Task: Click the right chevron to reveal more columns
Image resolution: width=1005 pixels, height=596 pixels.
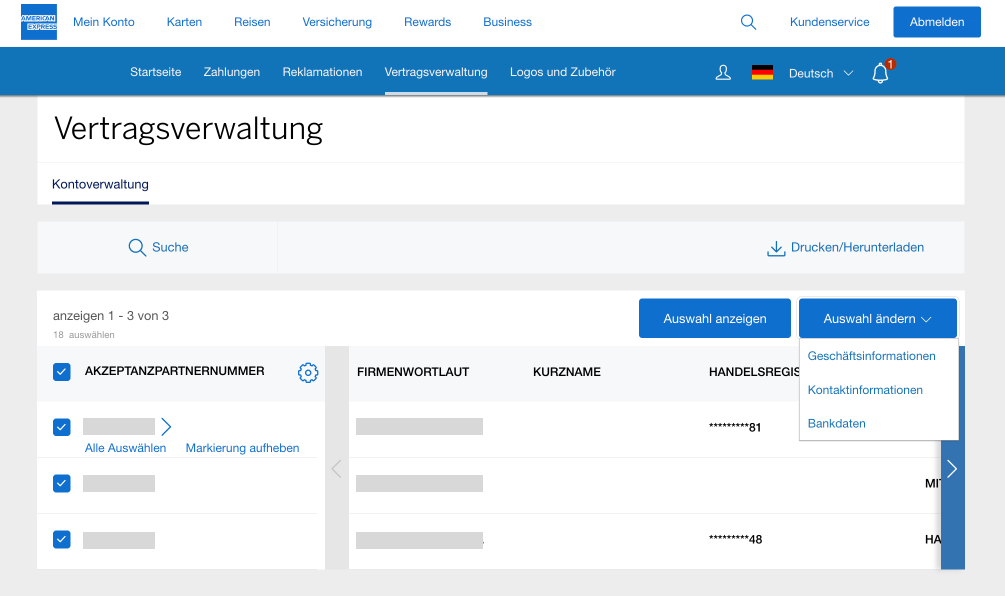Action: [951, 468]
